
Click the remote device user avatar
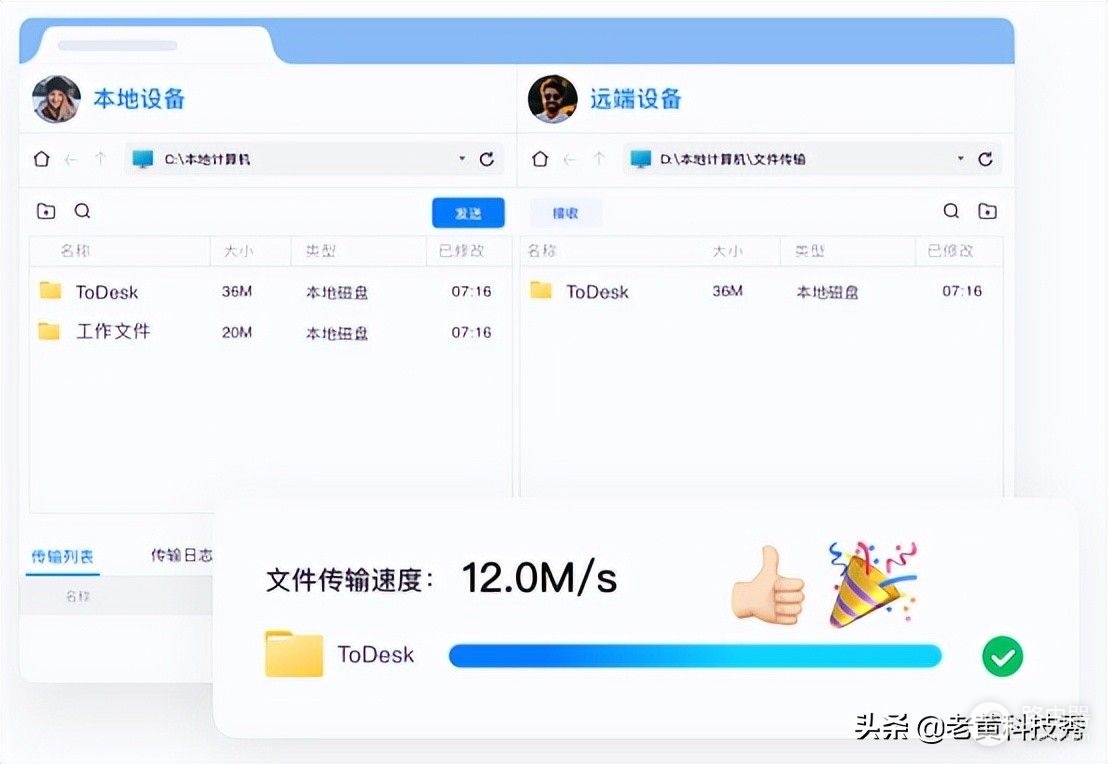point(553,99)
